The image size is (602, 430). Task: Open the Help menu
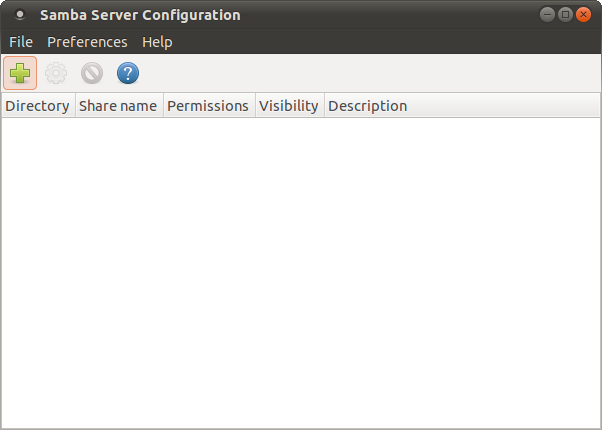click(x=157, y=42)
